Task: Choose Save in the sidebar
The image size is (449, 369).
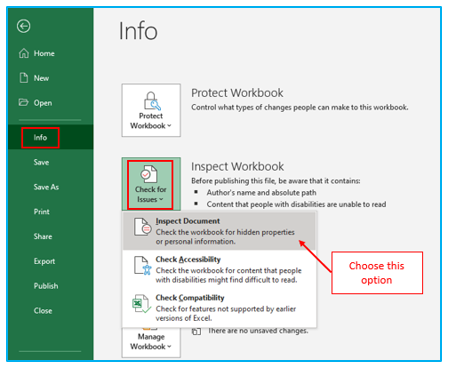Action: 41,162
